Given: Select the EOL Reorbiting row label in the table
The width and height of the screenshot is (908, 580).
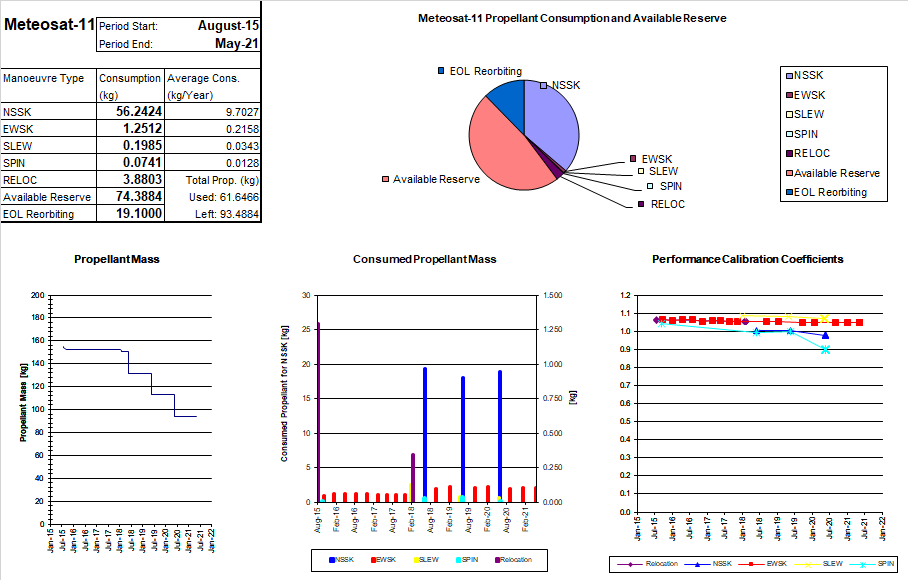Looking at the screenshot, I should 38,214.
